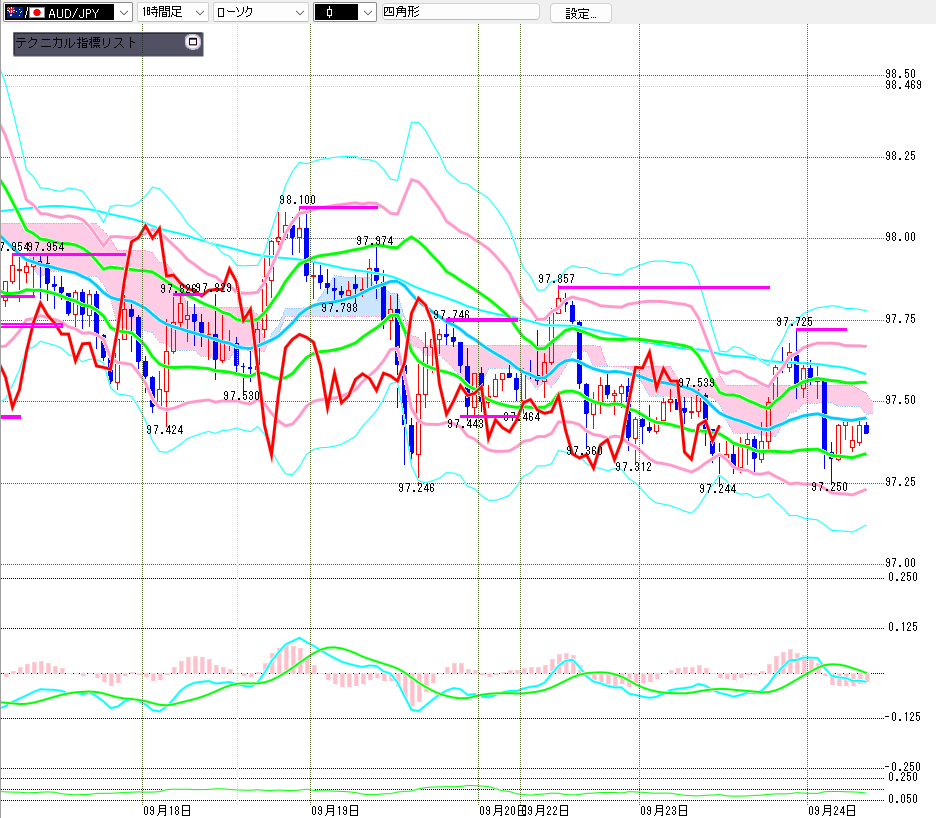Screen dimensions: 936x818
Task: Select the 97.246 low price label
Action: click(x=416, y=488)
